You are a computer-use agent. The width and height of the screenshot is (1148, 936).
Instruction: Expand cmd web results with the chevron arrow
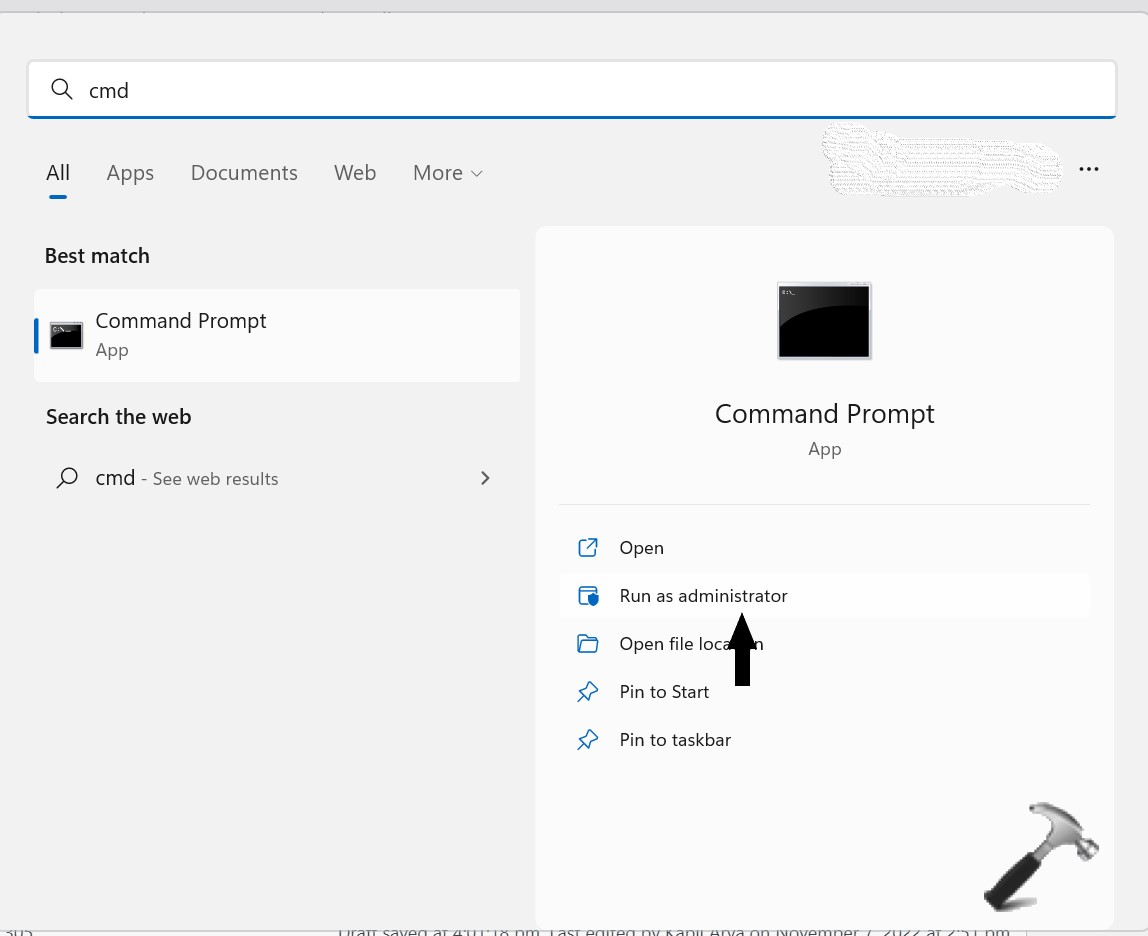485,479
